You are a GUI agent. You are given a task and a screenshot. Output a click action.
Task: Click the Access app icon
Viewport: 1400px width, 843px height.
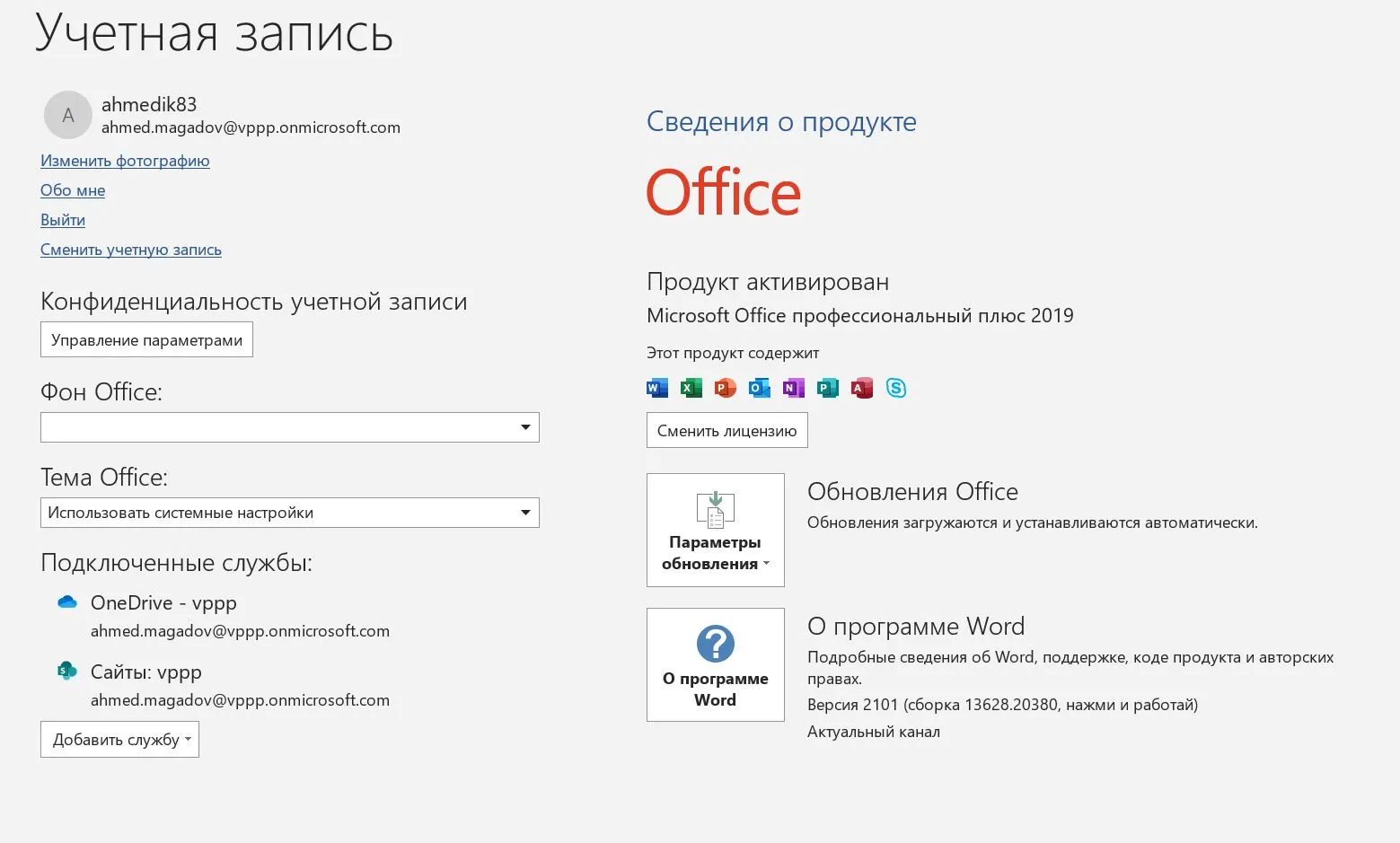[862, 388]
